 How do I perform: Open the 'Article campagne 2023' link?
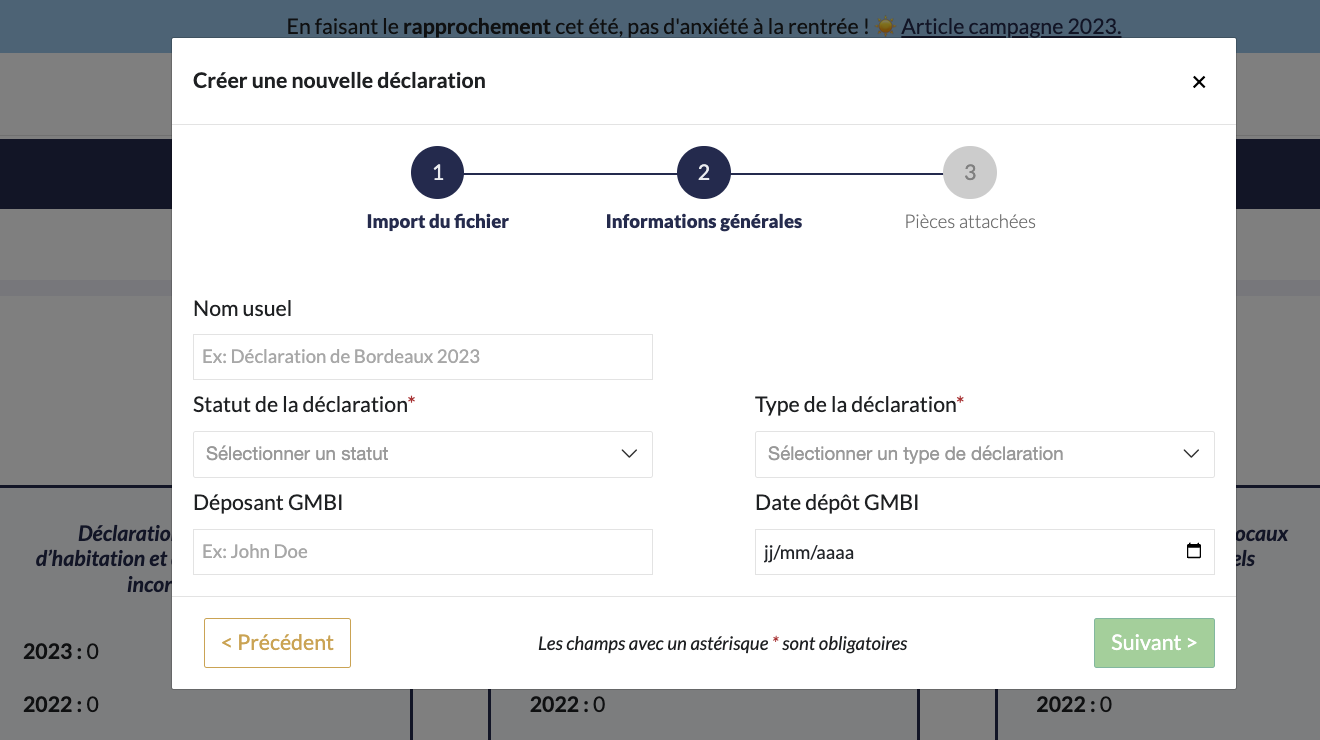coord(1010,26)
